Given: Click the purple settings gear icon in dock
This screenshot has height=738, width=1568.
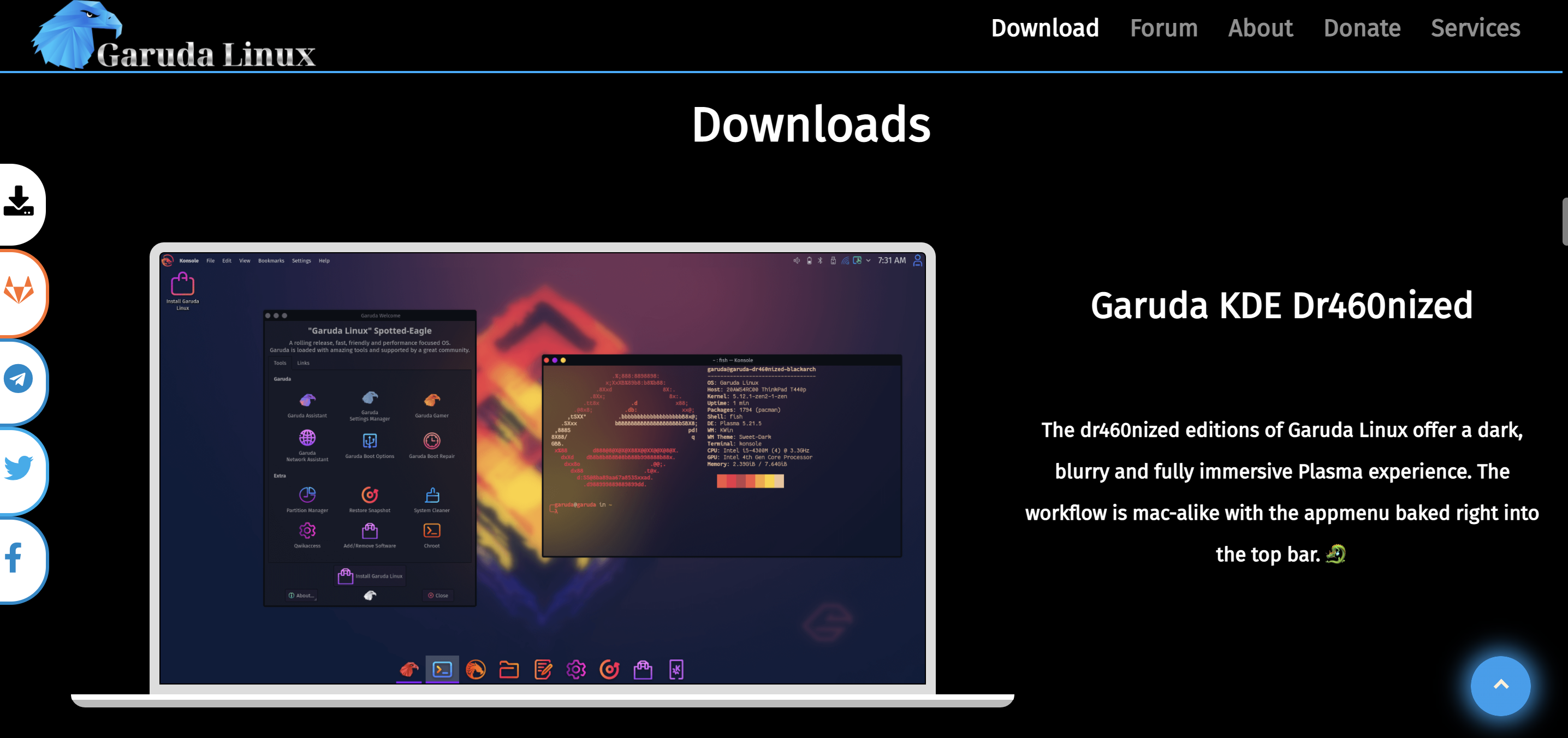Looking at the screenshot, I should point(576,669).
